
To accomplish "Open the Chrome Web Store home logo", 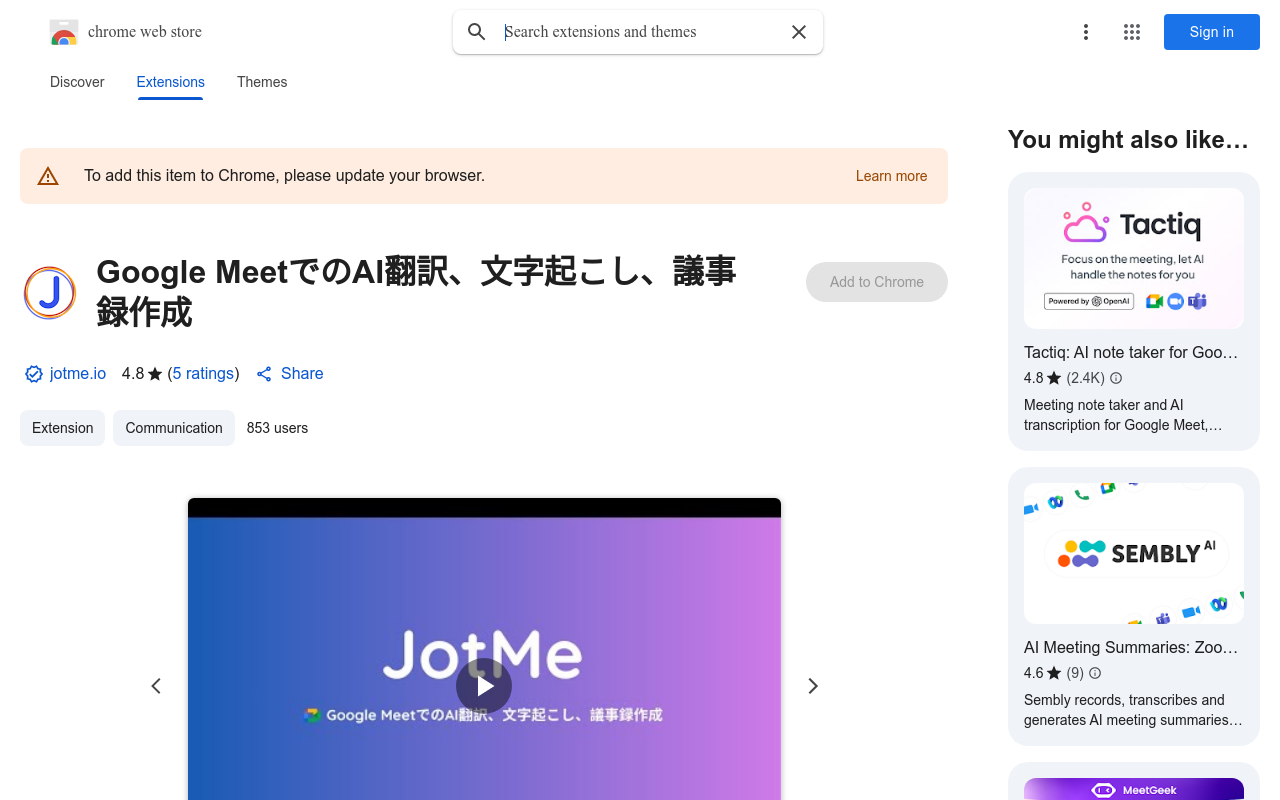I will click(126, 32).
